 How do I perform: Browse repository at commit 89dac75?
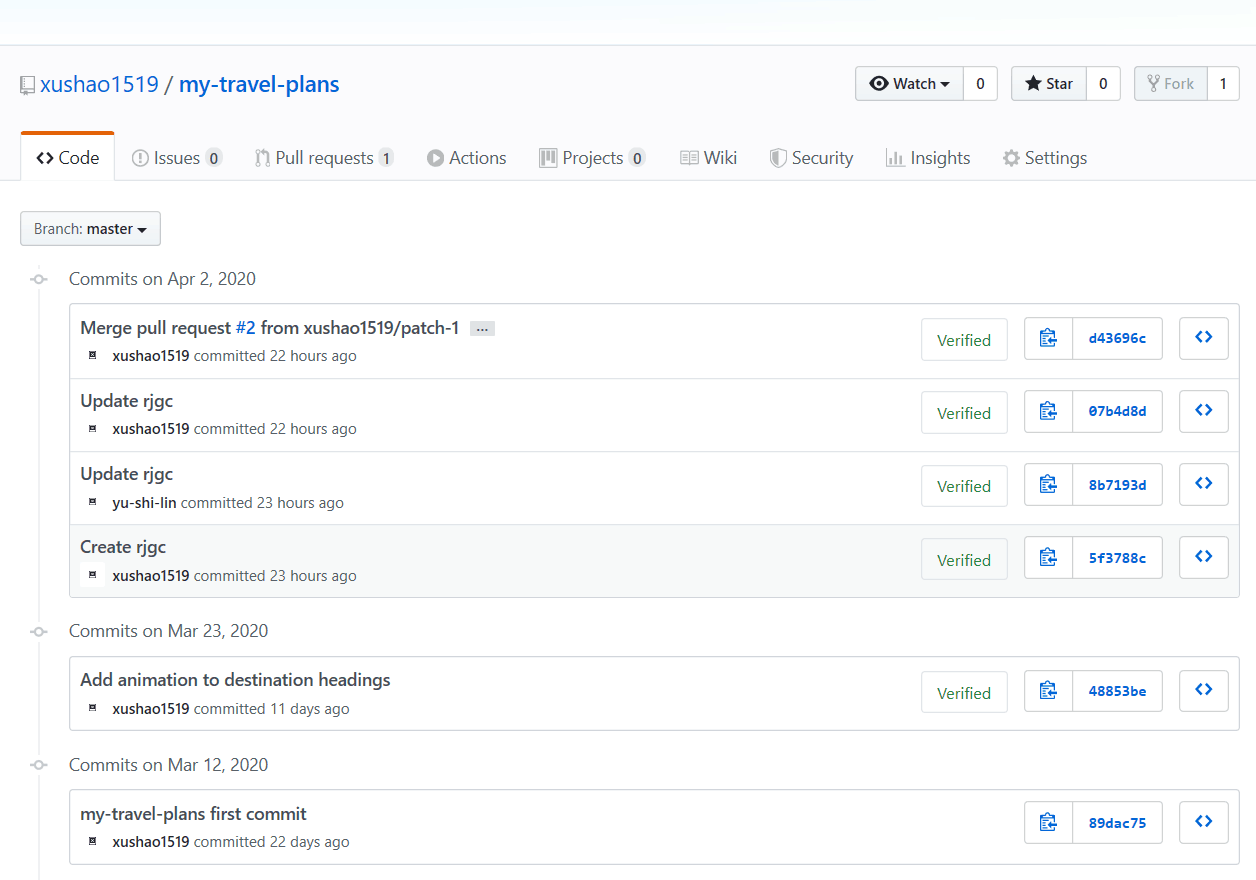click(x=1204, y=823)
